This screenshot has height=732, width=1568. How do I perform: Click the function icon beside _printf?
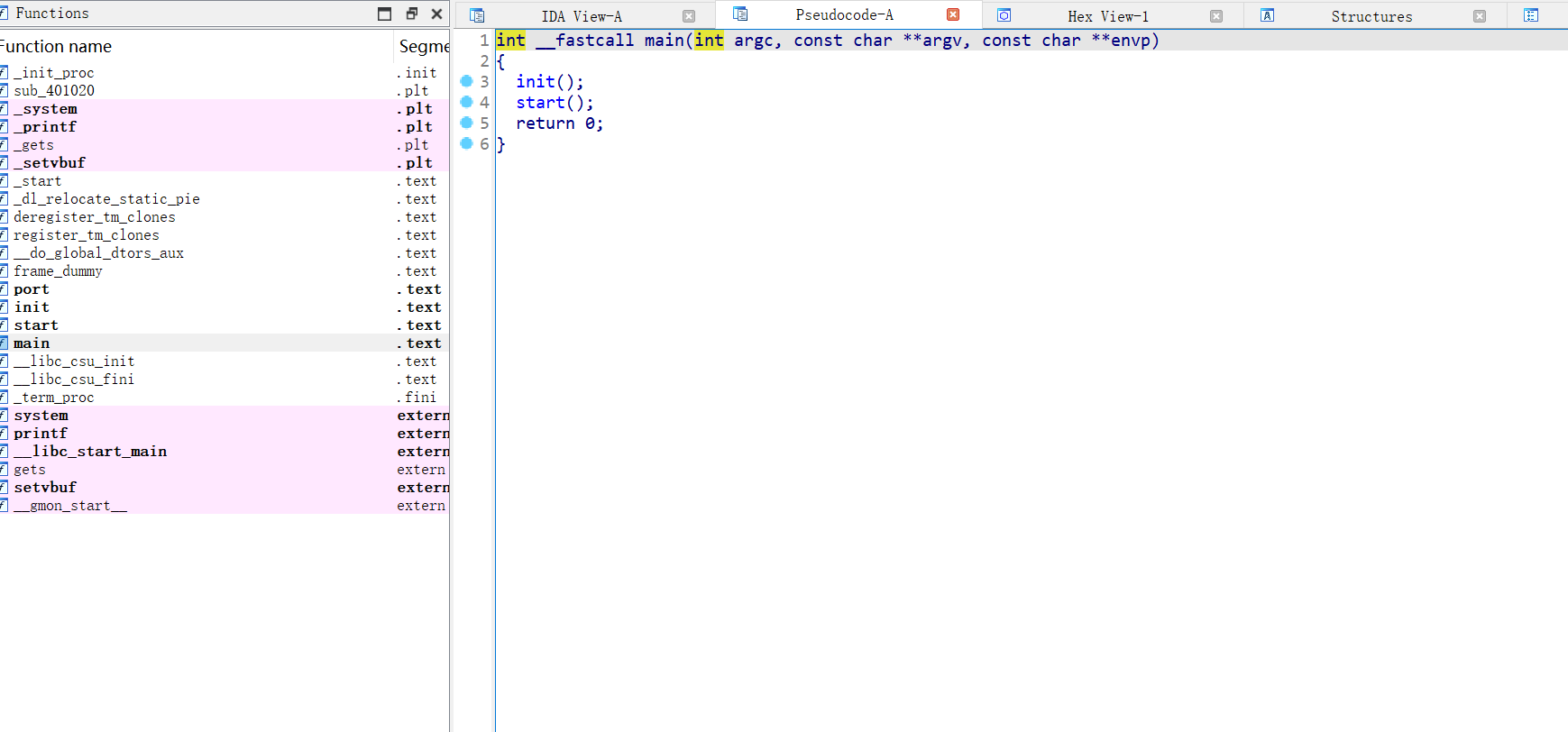click(x=4, y=126)
